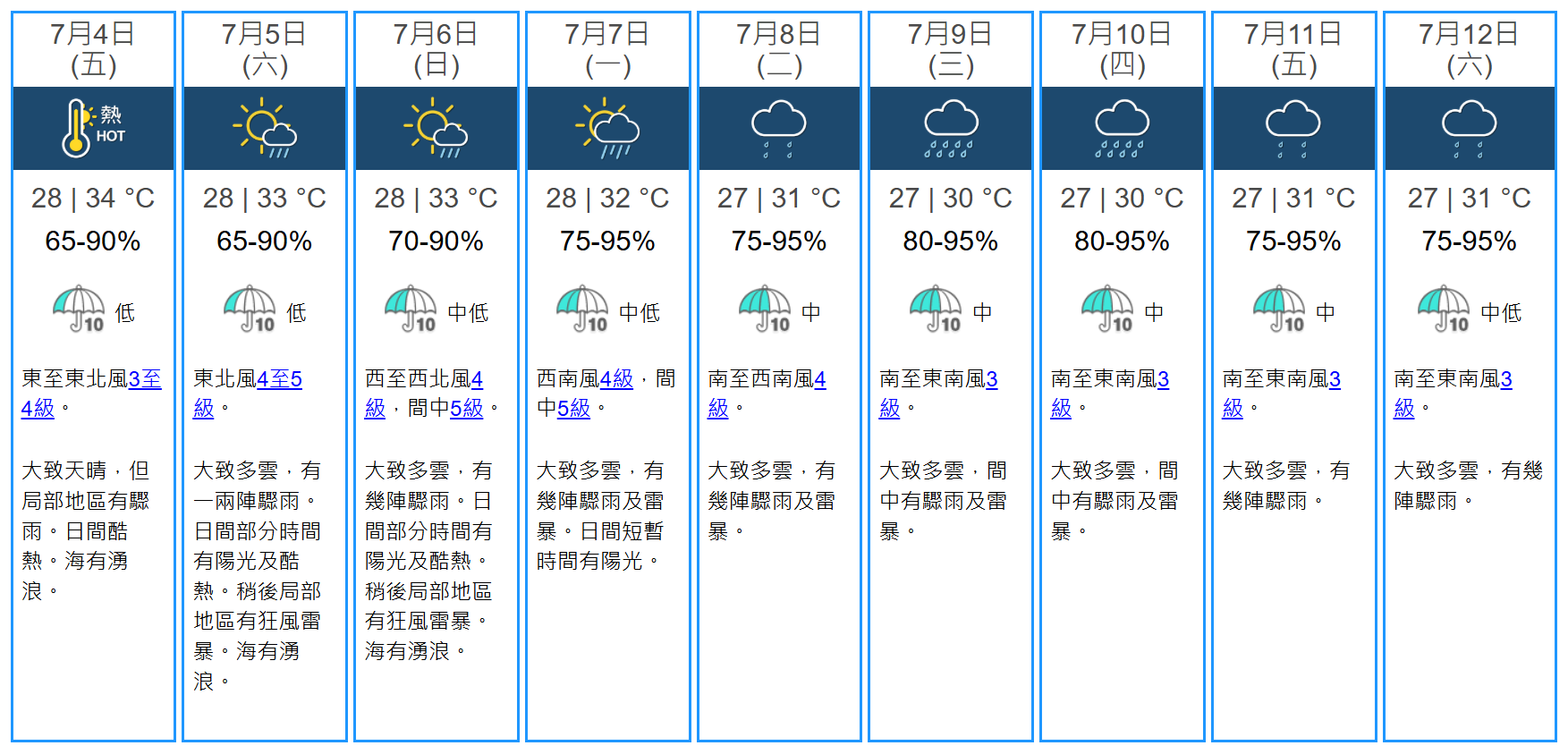Click the July 11 forecast description text
1568x754 pixels.
(x=1285, y=486)
